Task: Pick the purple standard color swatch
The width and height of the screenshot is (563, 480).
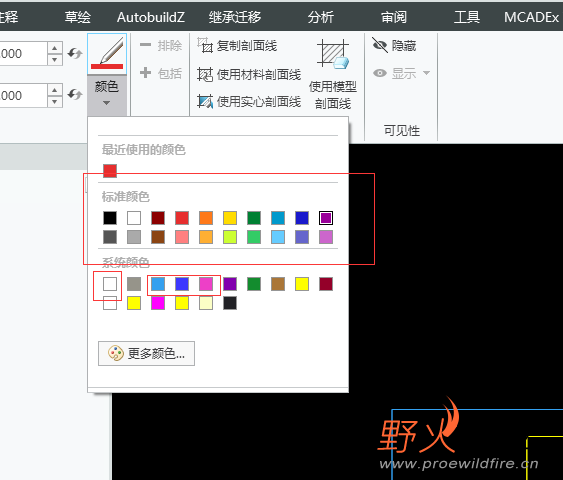Action: 326,218
